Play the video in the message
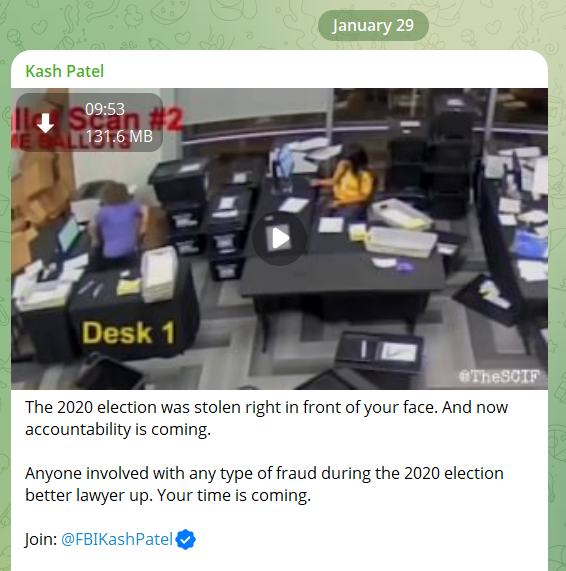The height and width of the screenshot is (571, 566). click(x=279, y=239)
